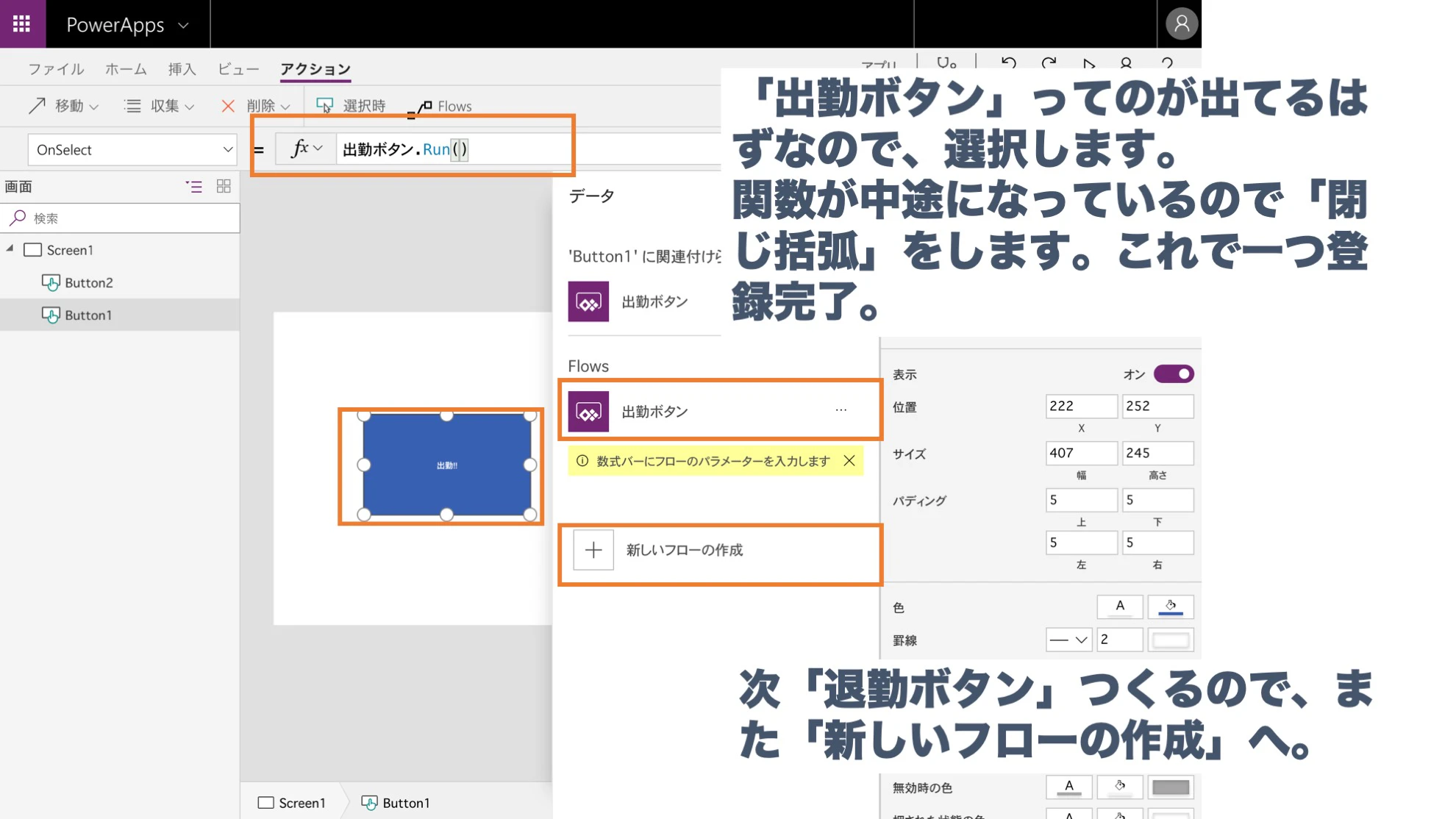Click the formula bar text 出勤ボタン.Run()
The width and height of the screenshot is (1456, 819).
(404, 149)
